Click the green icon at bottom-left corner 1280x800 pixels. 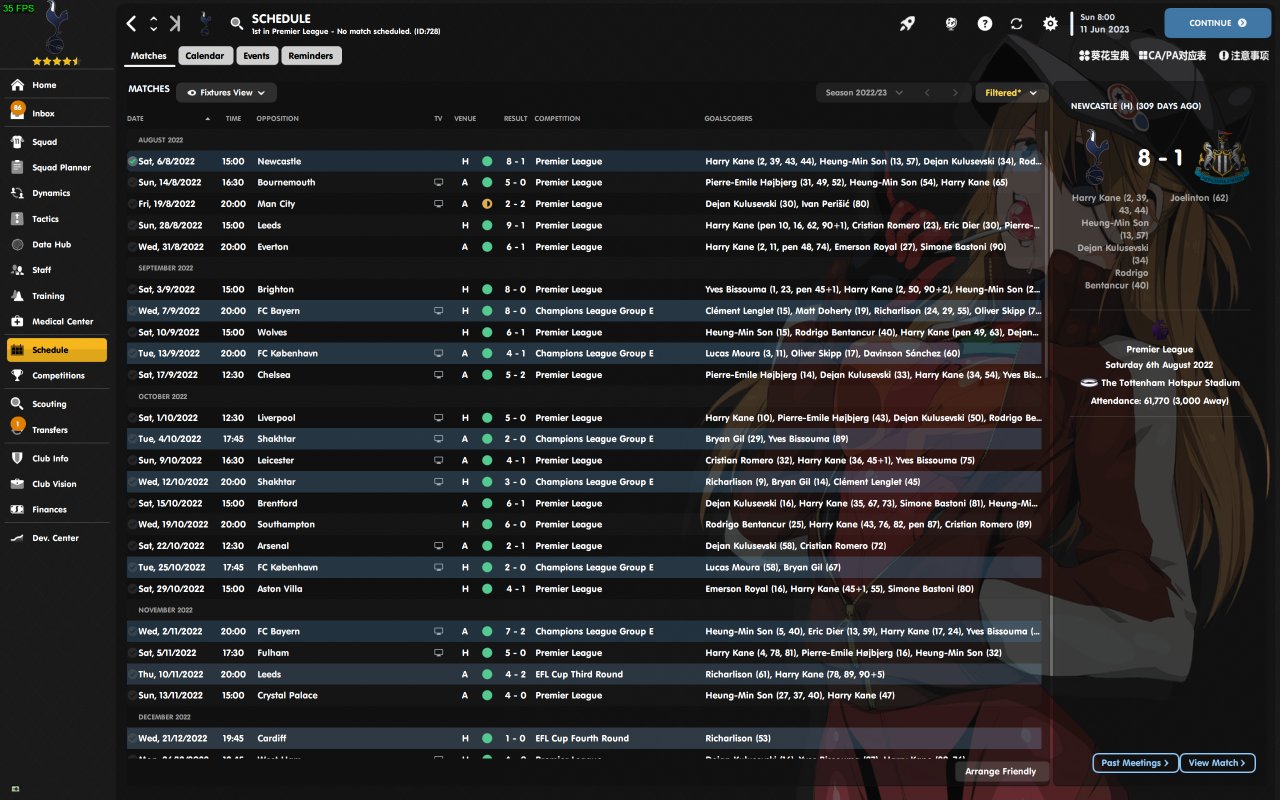[x=15, y=790]
